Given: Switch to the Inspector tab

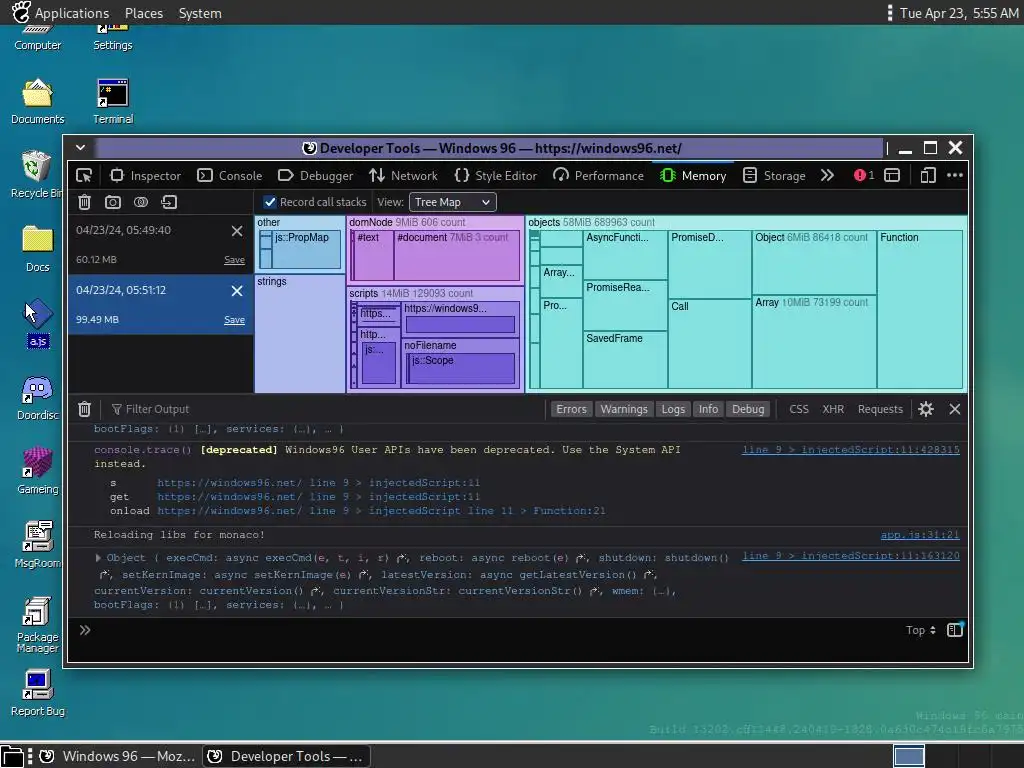Looking at the screenshot, I should (x=145, y=176).
